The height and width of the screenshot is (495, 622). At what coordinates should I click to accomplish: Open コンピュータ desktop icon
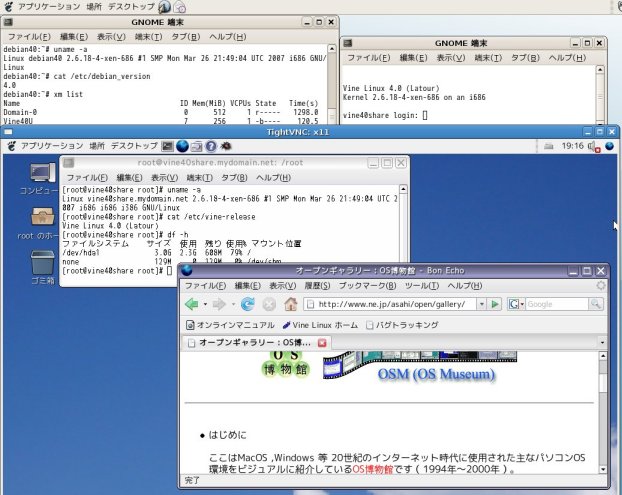40,178
